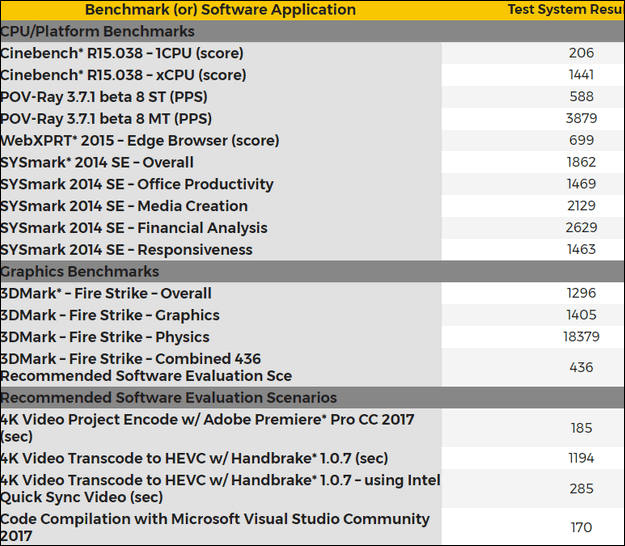Select the 'Recommended Software Evaluation Scenarios' section row
The width and height of the screenshot is (625, 546).
pyautogui.click(x=312, y=398)
